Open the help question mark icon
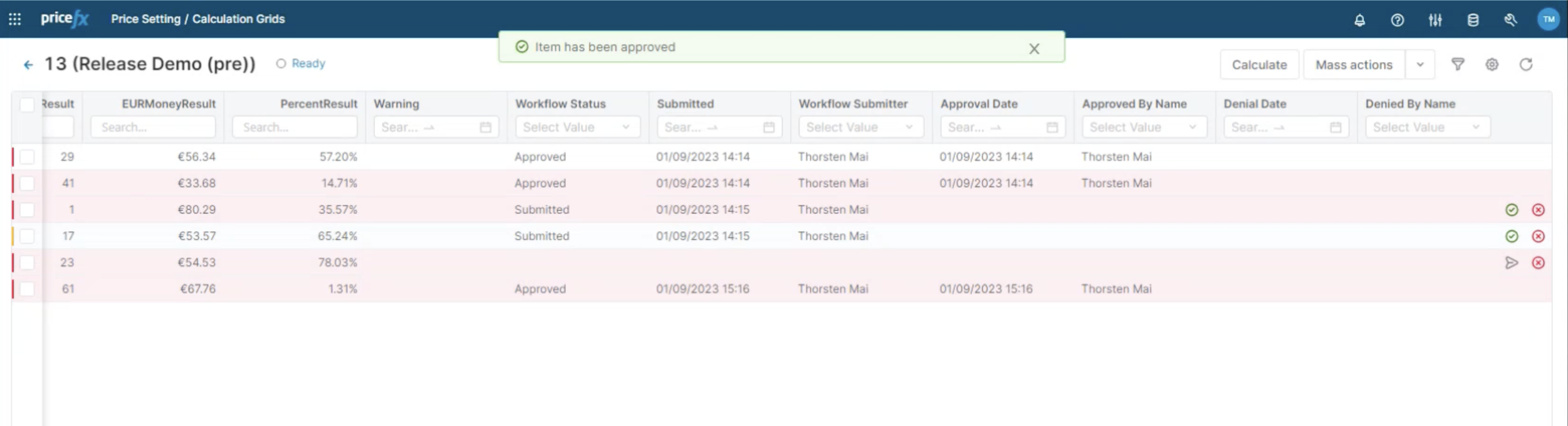The height and width of the screenshot is (426, 1568). coord(1397,20)
